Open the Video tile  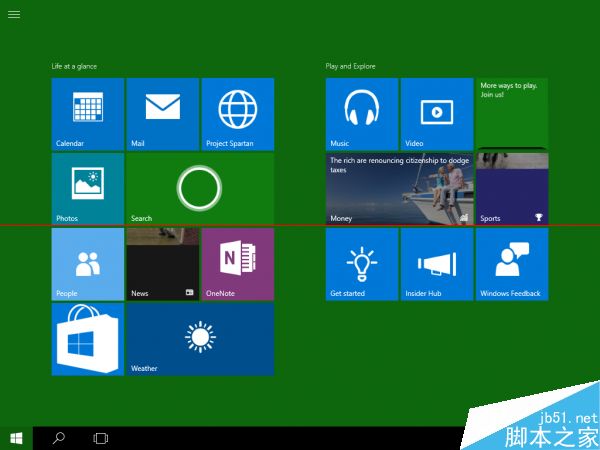[437, 114]
